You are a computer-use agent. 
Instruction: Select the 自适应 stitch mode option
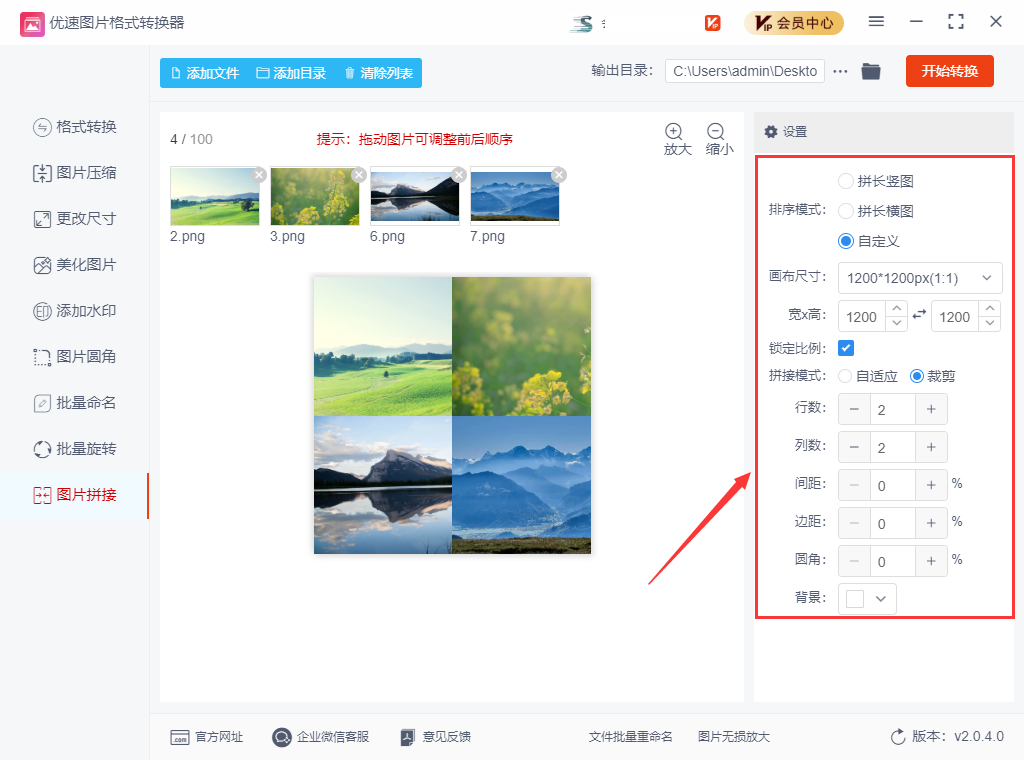coord(843,375)
